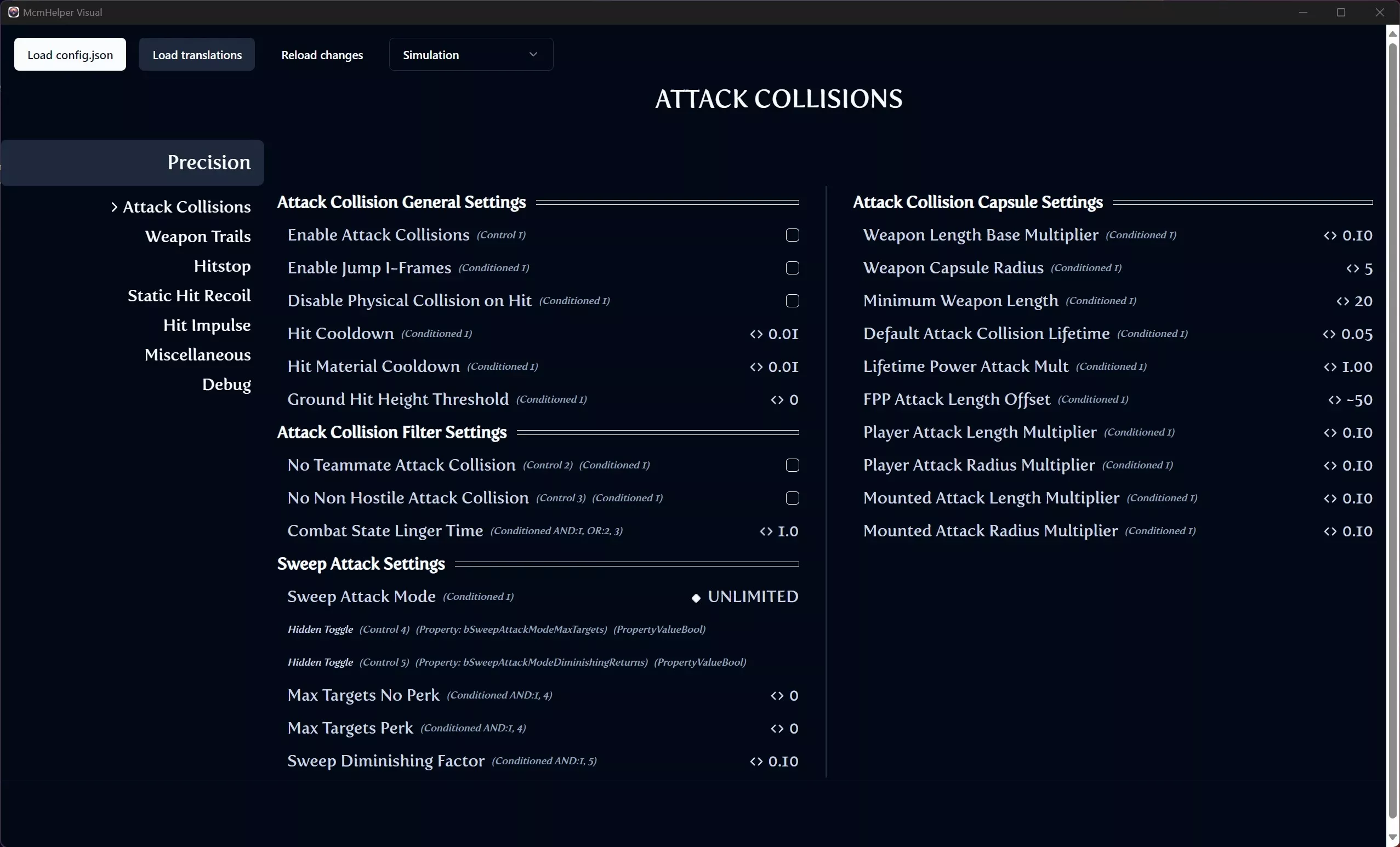
Task: Enable the Attack Collisions checkbox
Action: click(x=793, y=235)
